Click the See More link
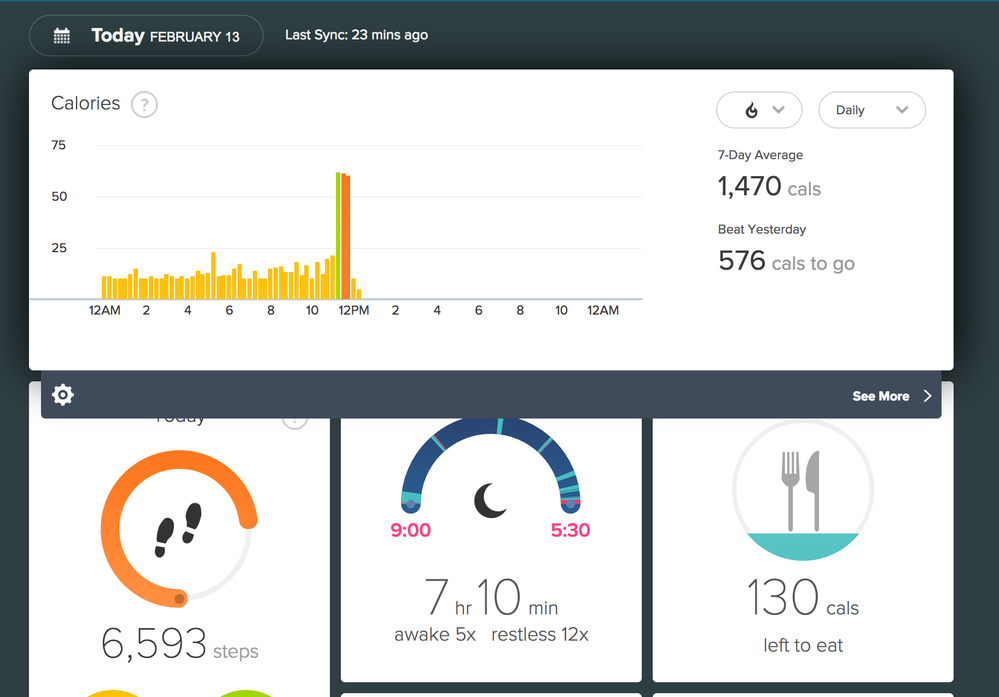 (880, 396)
